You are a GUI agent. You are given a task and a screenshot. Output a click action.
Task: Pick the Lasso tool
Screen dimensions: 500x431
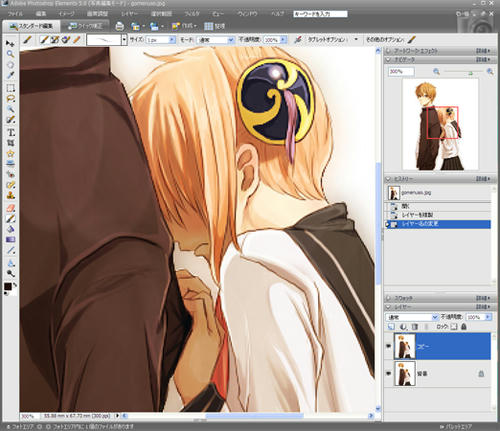(x=10, y=99)
